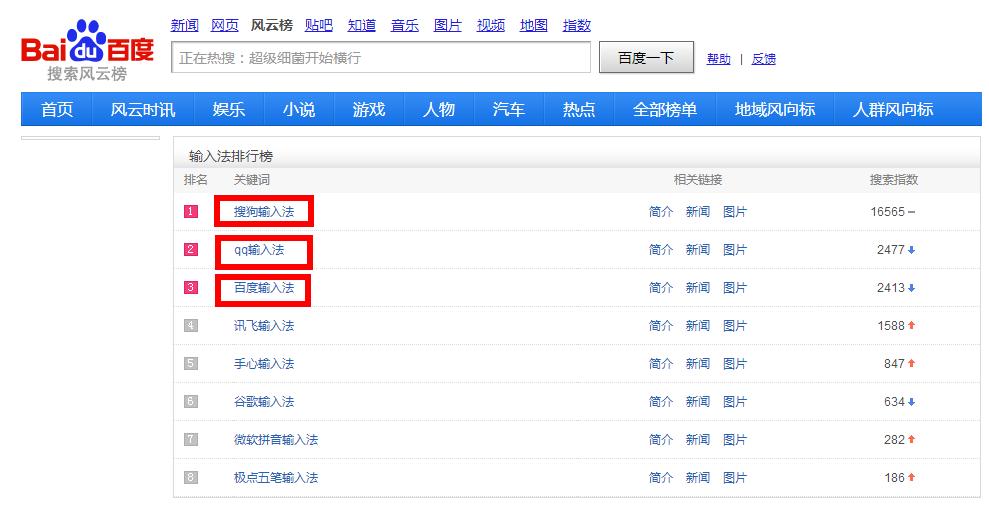
Task: Click rank badge 4 for 讯飞输入法
Action: click(191, 326)
